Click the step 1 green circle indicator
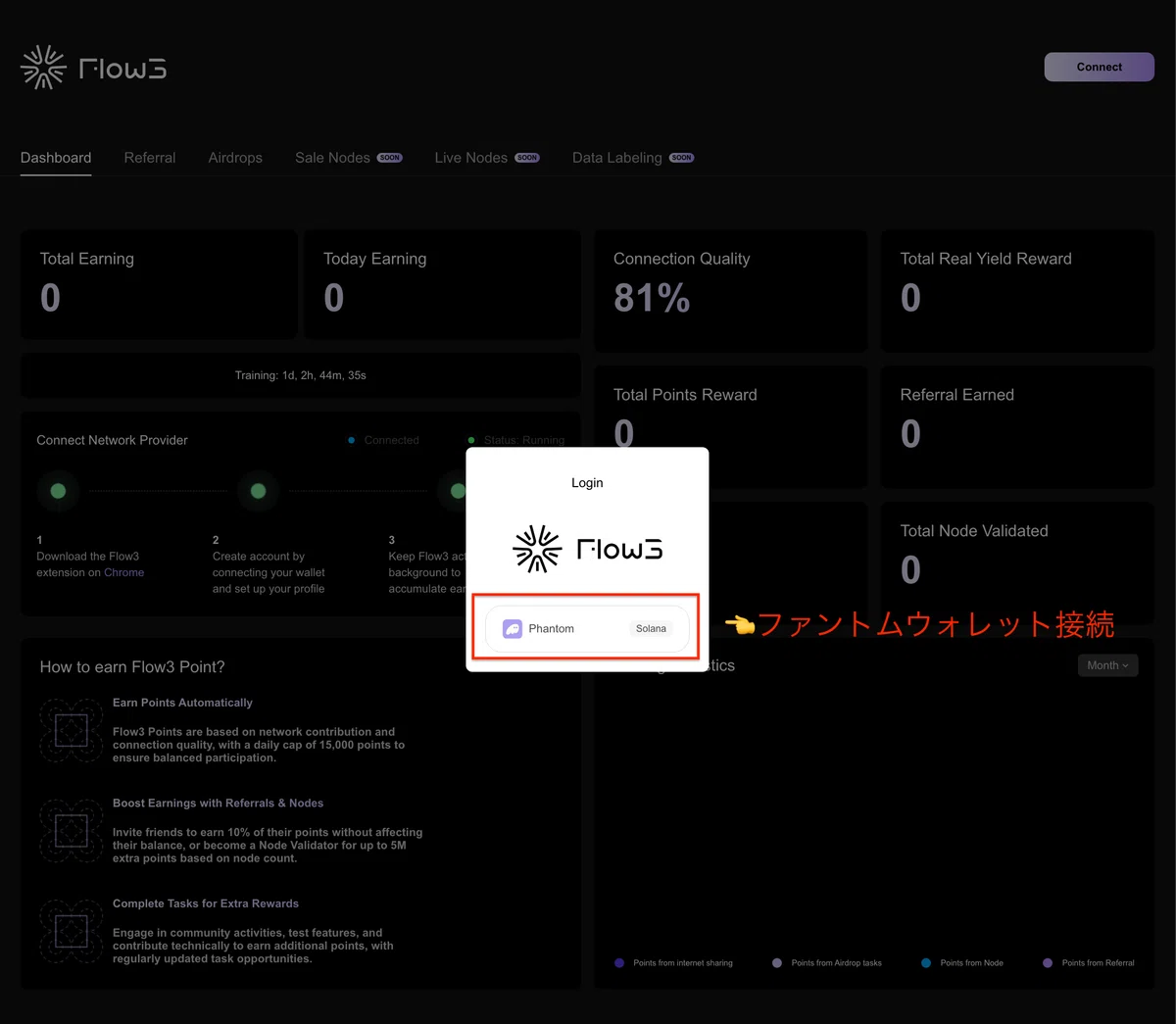Viewport: 1176px width, 1024px height. 58,491
